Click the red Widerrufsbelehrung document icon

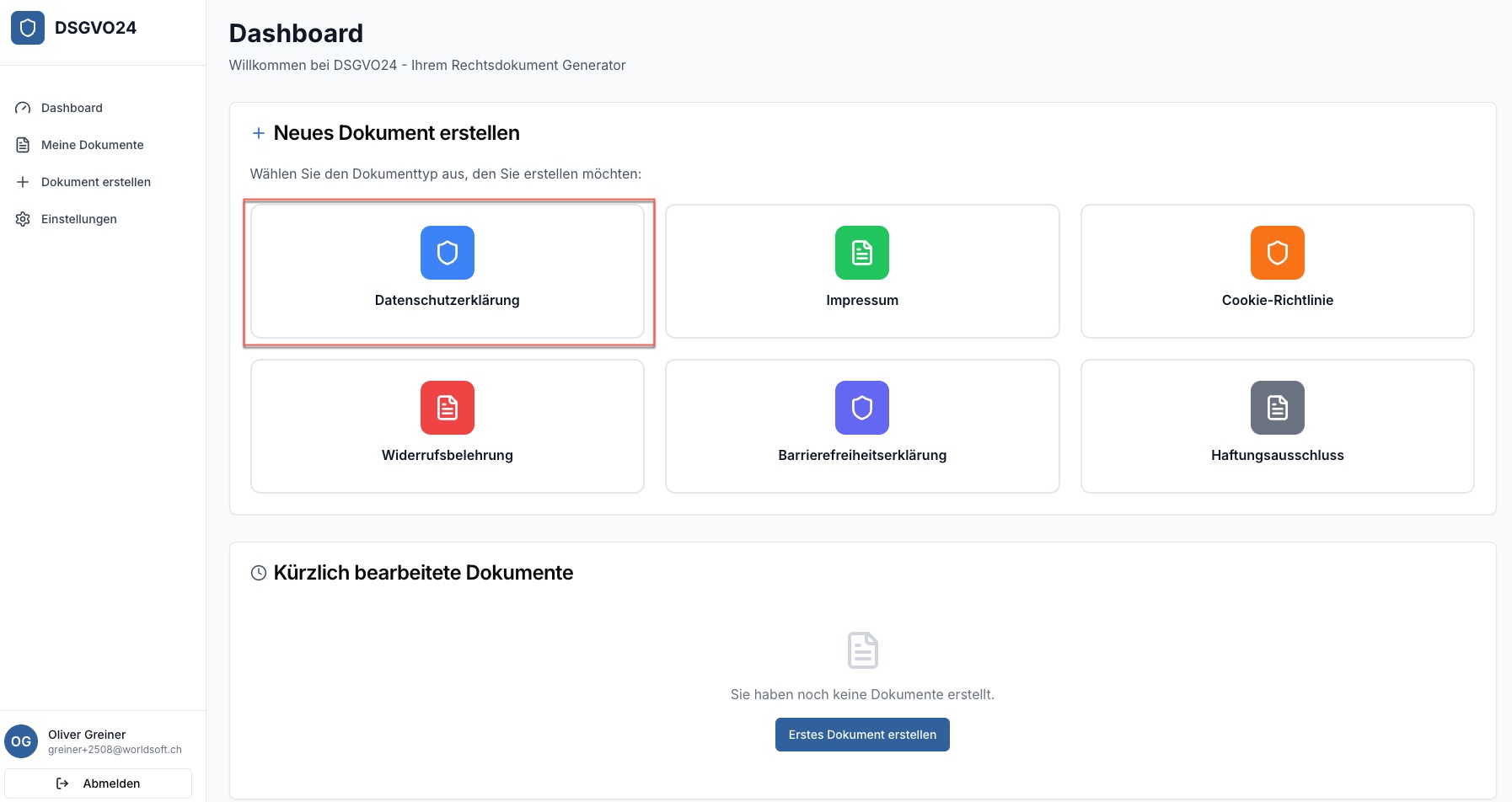coord(447,408)
